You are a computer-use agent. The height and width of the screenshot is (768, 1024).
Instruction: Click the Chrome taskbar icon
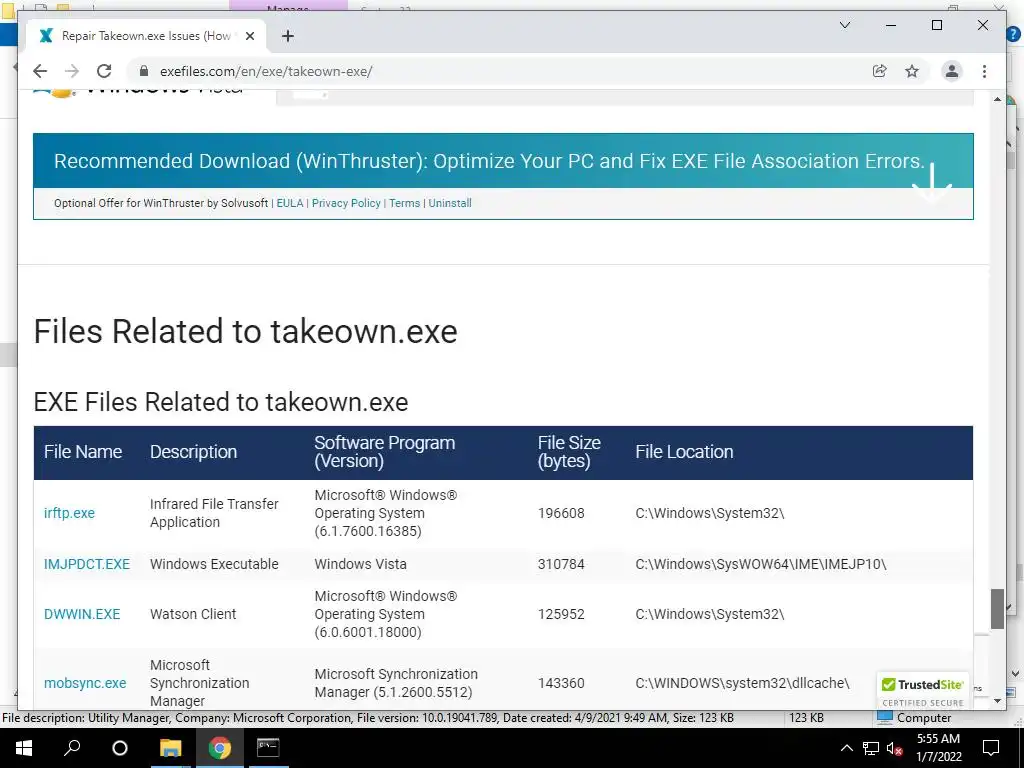[220, 748]
